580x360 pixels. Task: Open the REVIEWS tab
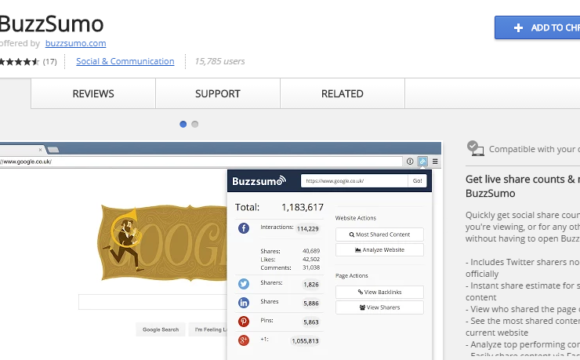[93, 94]
